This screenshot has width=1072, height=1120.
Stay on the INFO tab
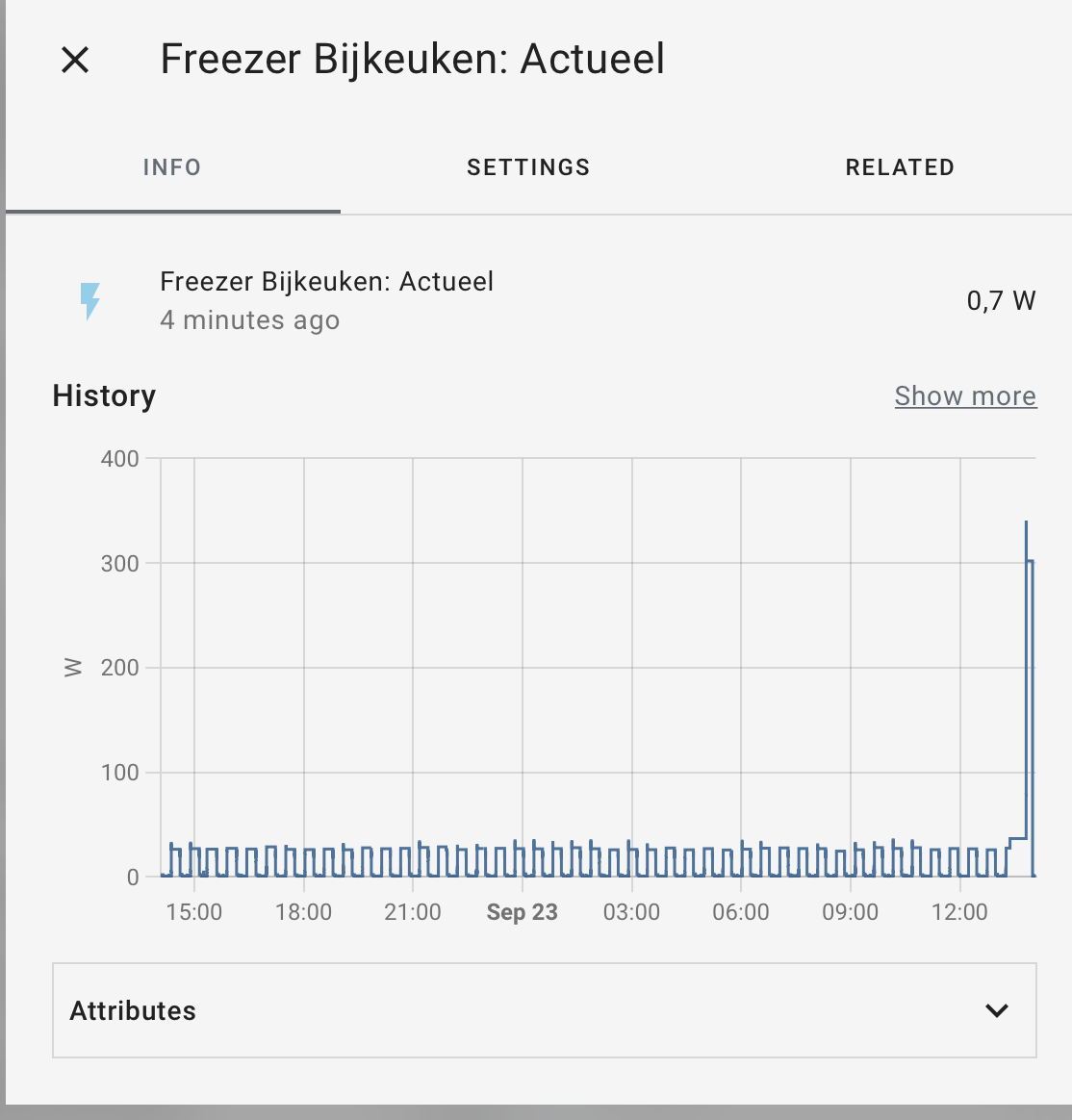(172, 166)
